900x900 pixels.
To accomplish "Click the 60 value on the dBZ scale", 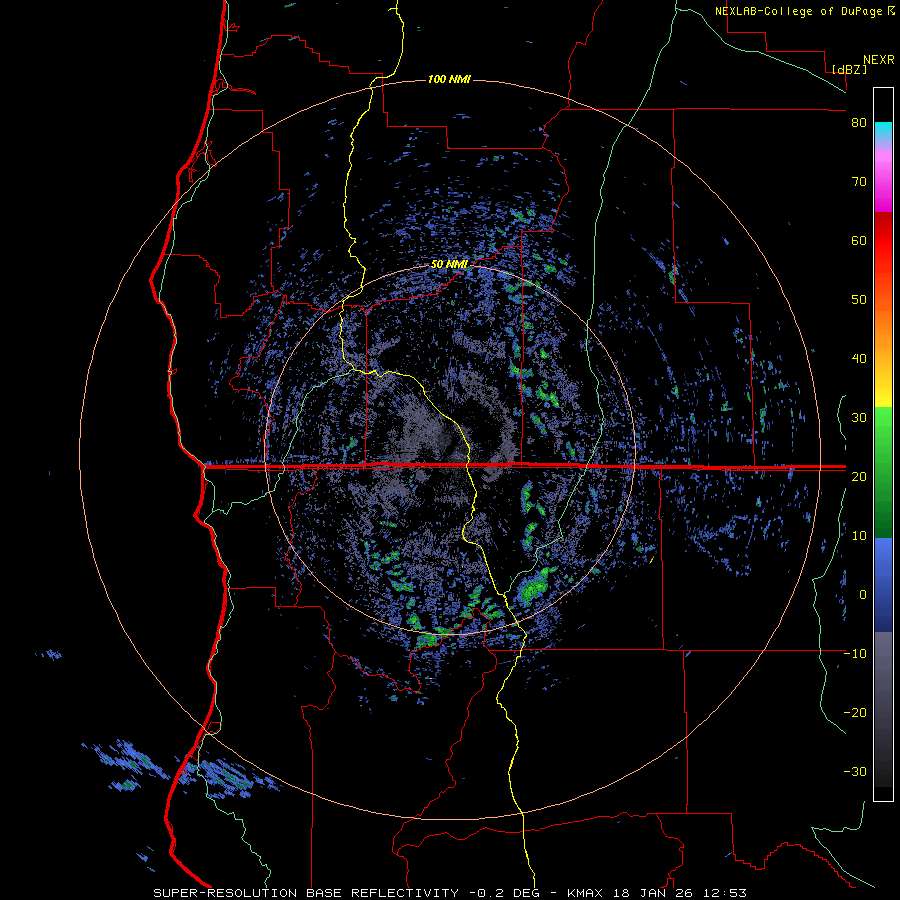I will pyautogui.click(x=859, y=240).
